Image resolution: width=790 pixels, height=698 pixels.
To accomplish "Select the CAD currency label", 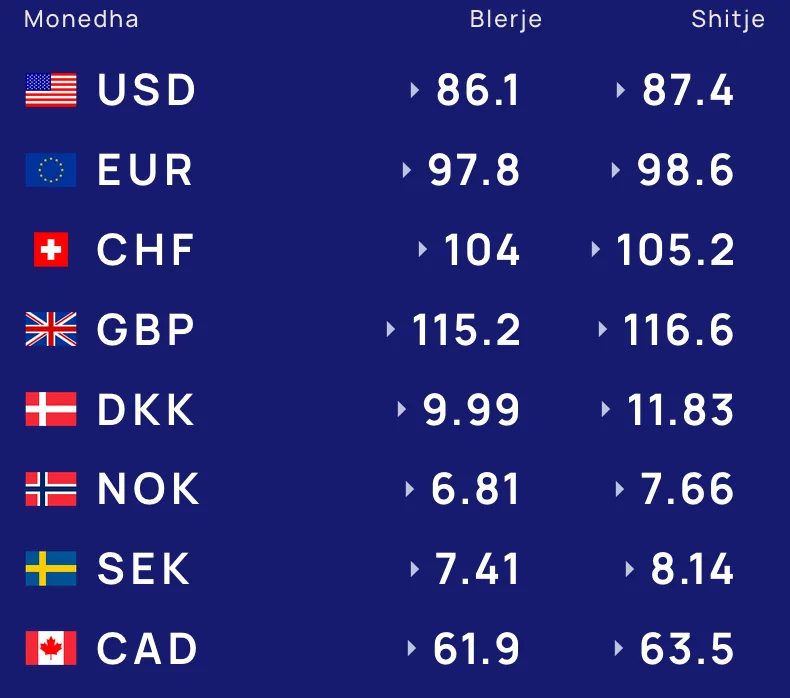I will (x=147, y=649).
